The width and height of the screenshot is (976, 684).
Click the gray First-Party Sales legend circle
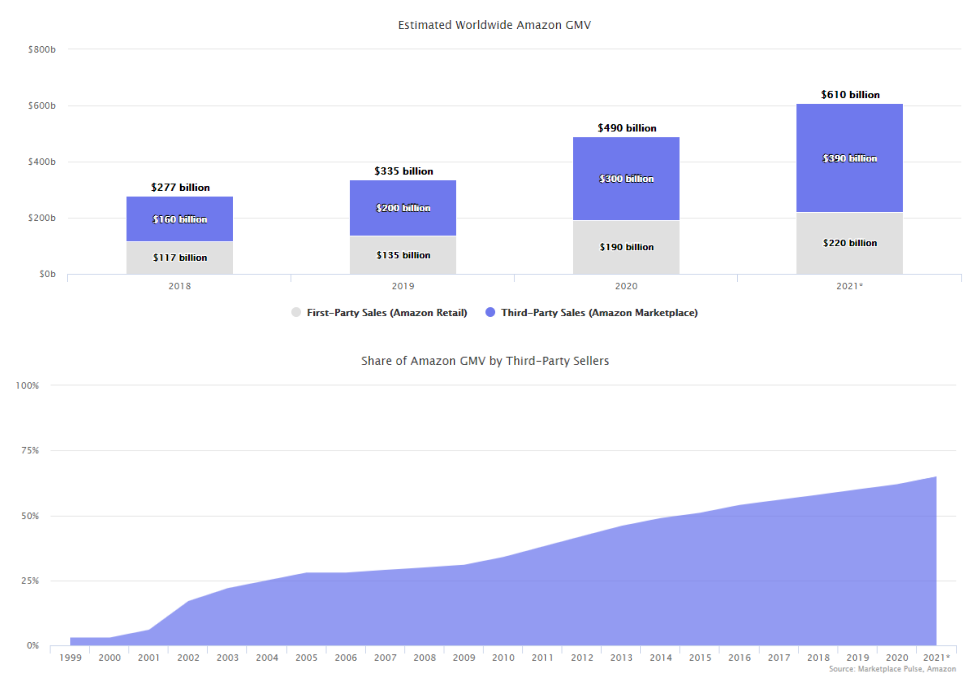296,313
